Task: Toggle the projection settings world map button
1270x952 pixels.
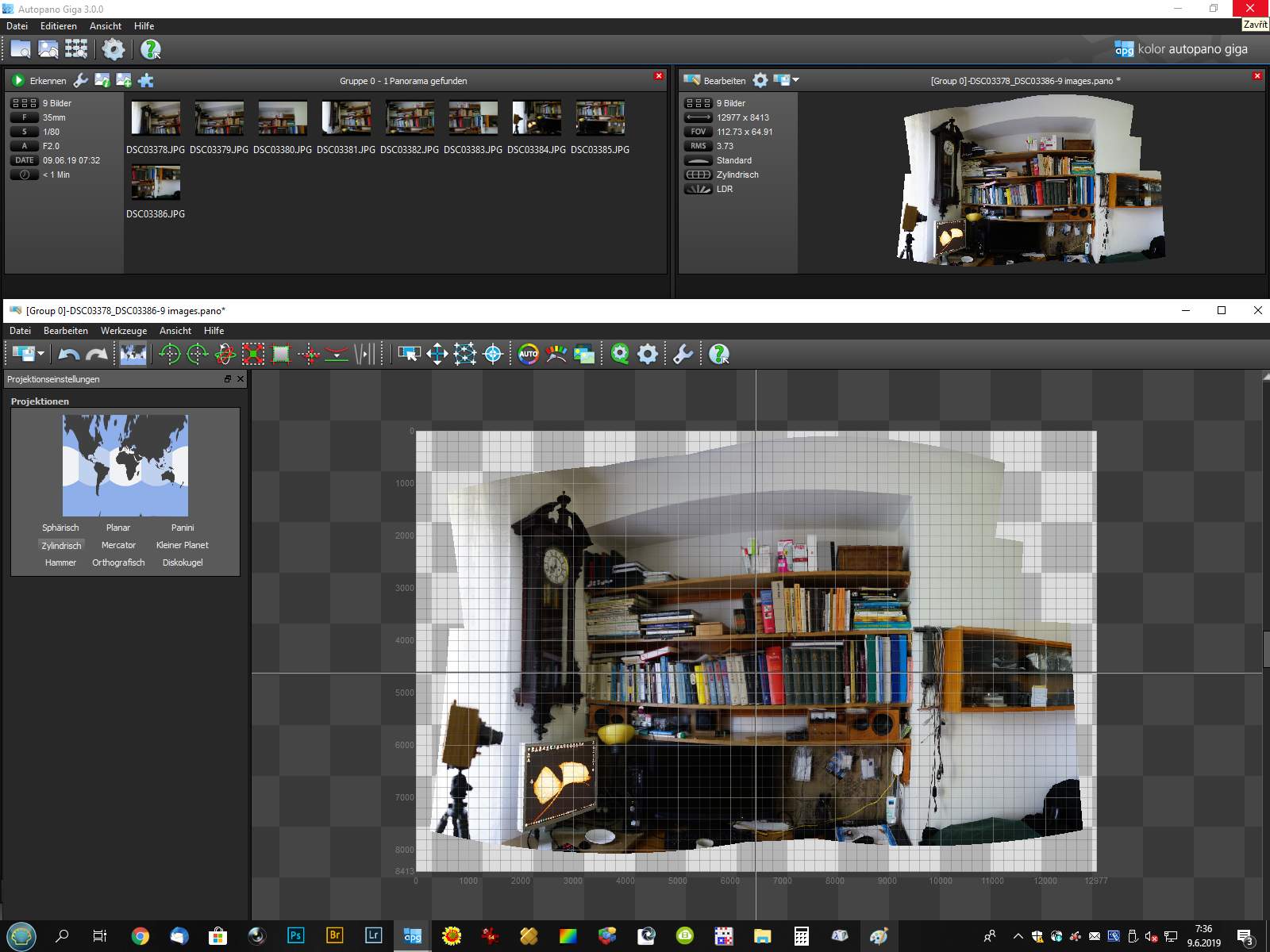Action: (133, 355)
